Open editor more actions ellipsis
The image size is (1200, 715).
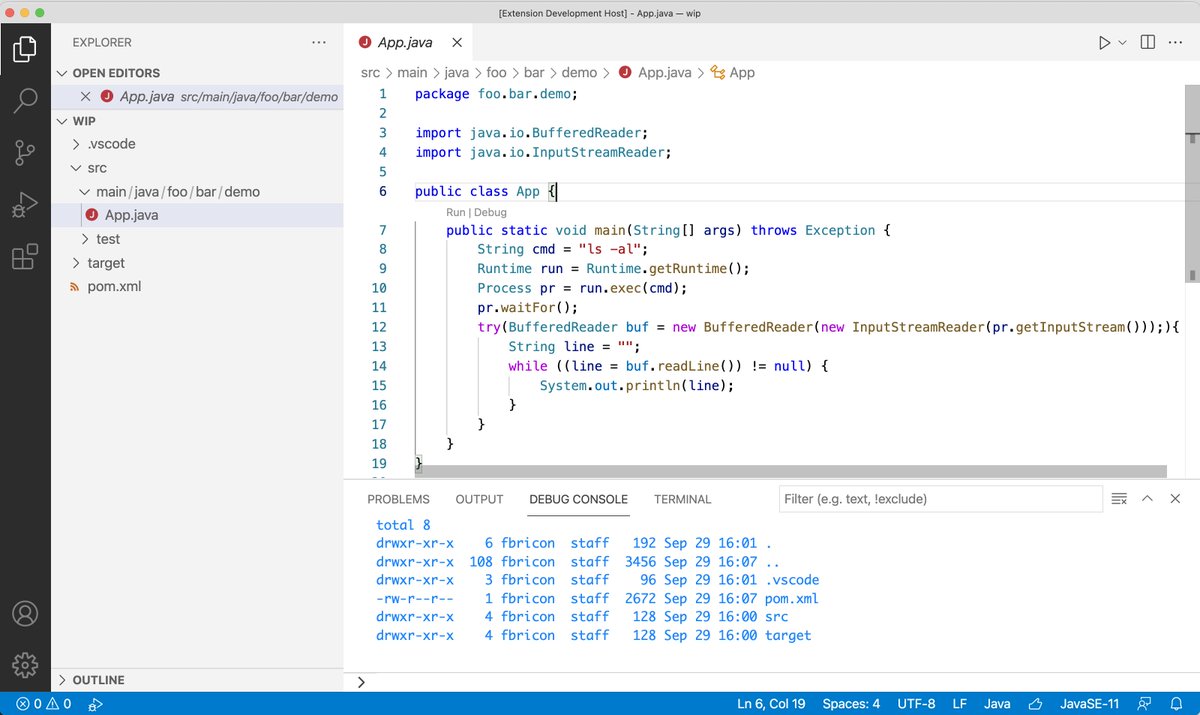click(1176, 43)
